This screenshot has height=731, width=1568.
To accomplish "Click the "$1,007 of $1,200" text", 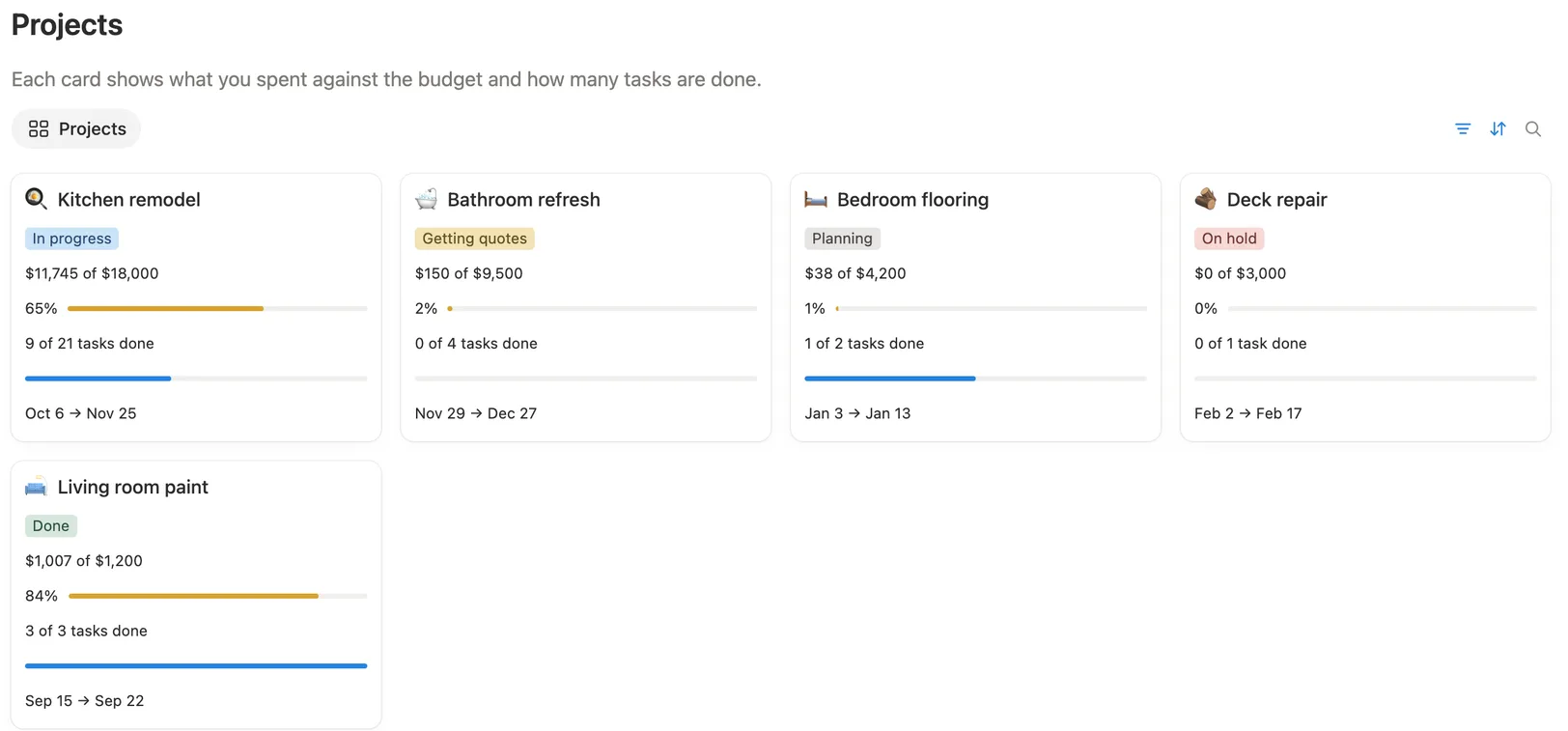I will click(84, 561).
